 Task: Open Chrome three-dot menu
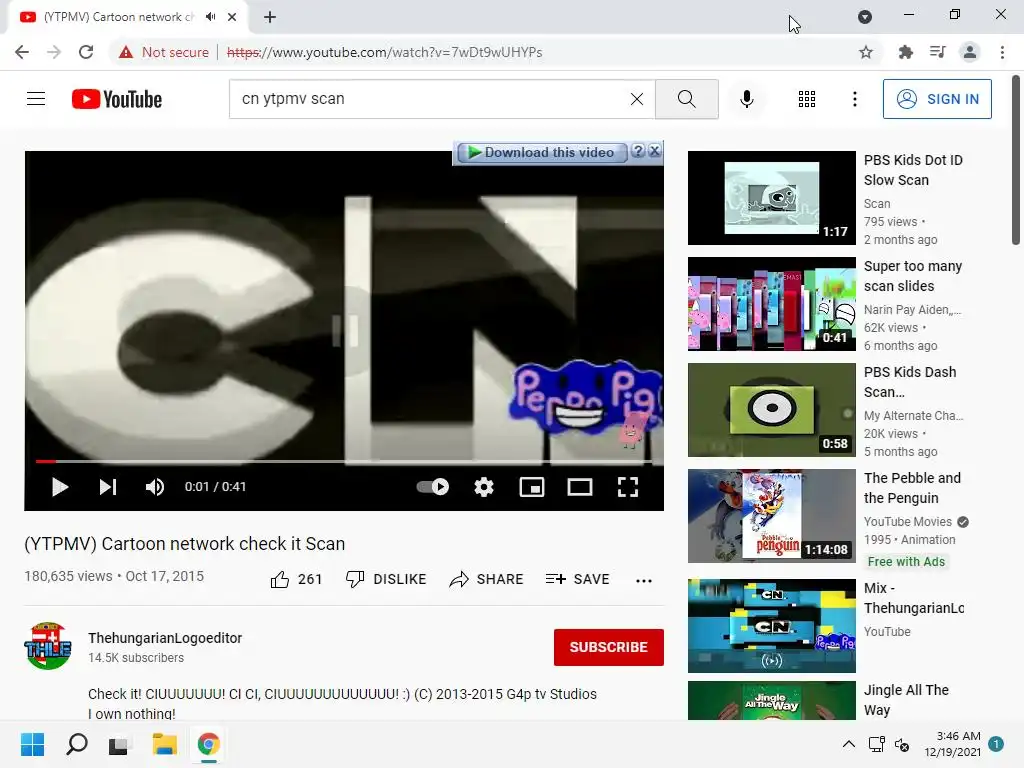click(1002, 52)
